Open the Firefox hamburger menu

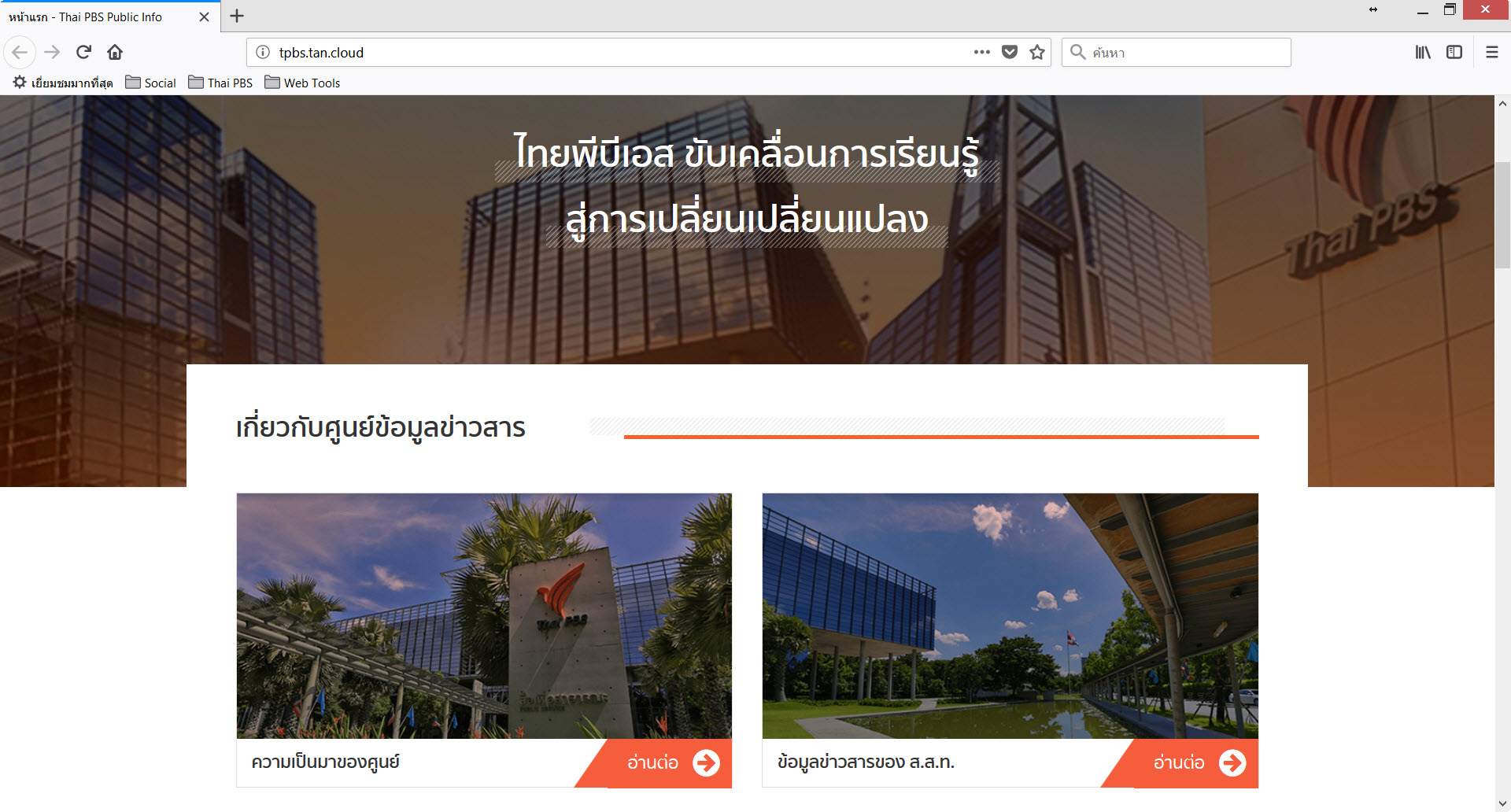1492,53
